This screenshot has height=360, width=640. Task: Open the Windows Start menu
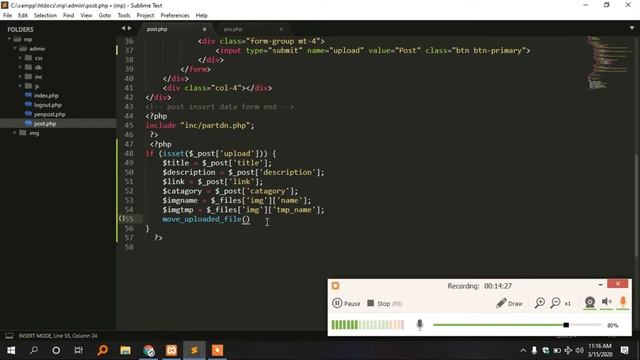[11, 350]
